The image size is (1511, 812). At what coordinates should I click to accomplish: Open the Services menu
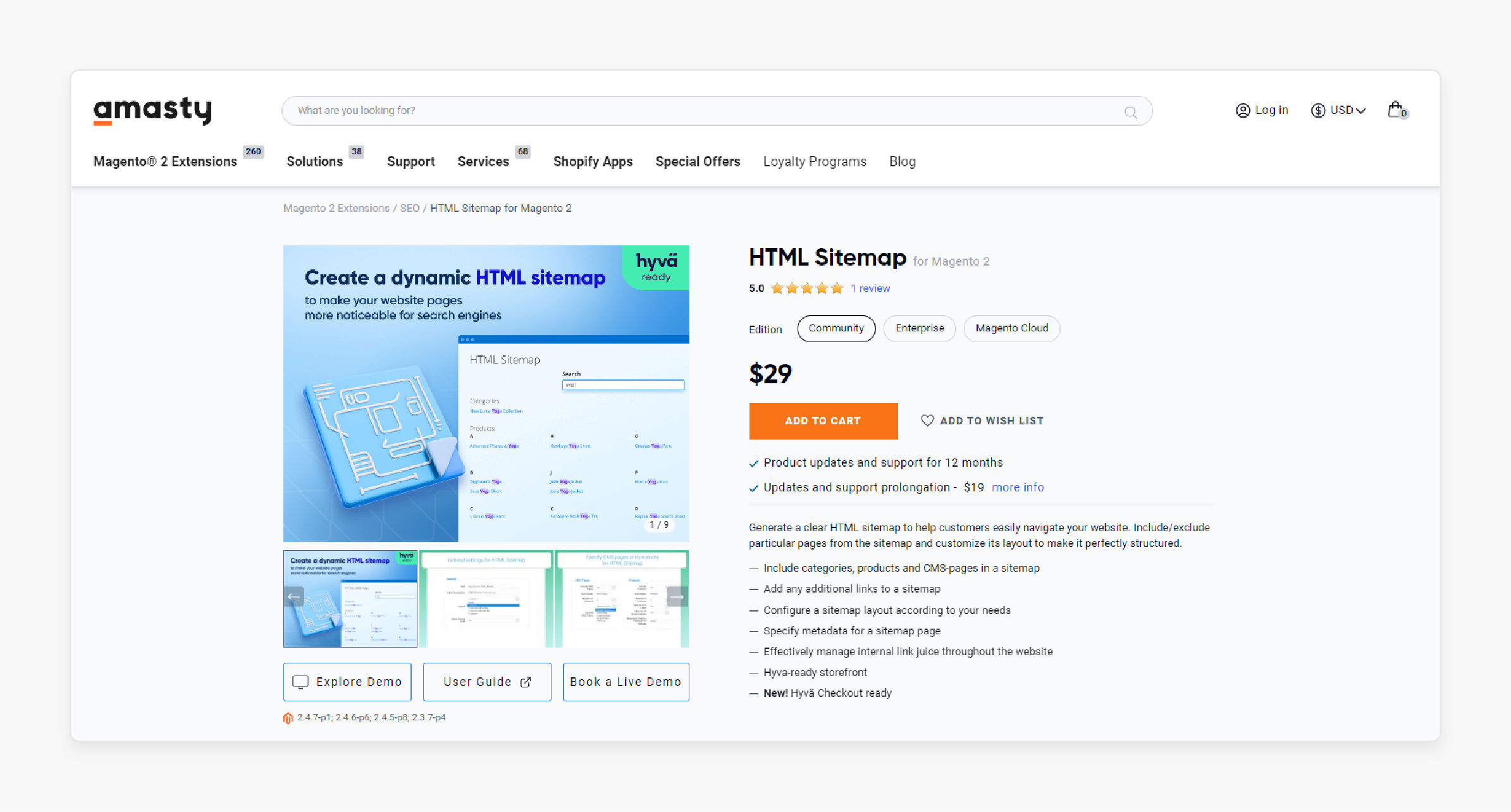tap(483, 162)
